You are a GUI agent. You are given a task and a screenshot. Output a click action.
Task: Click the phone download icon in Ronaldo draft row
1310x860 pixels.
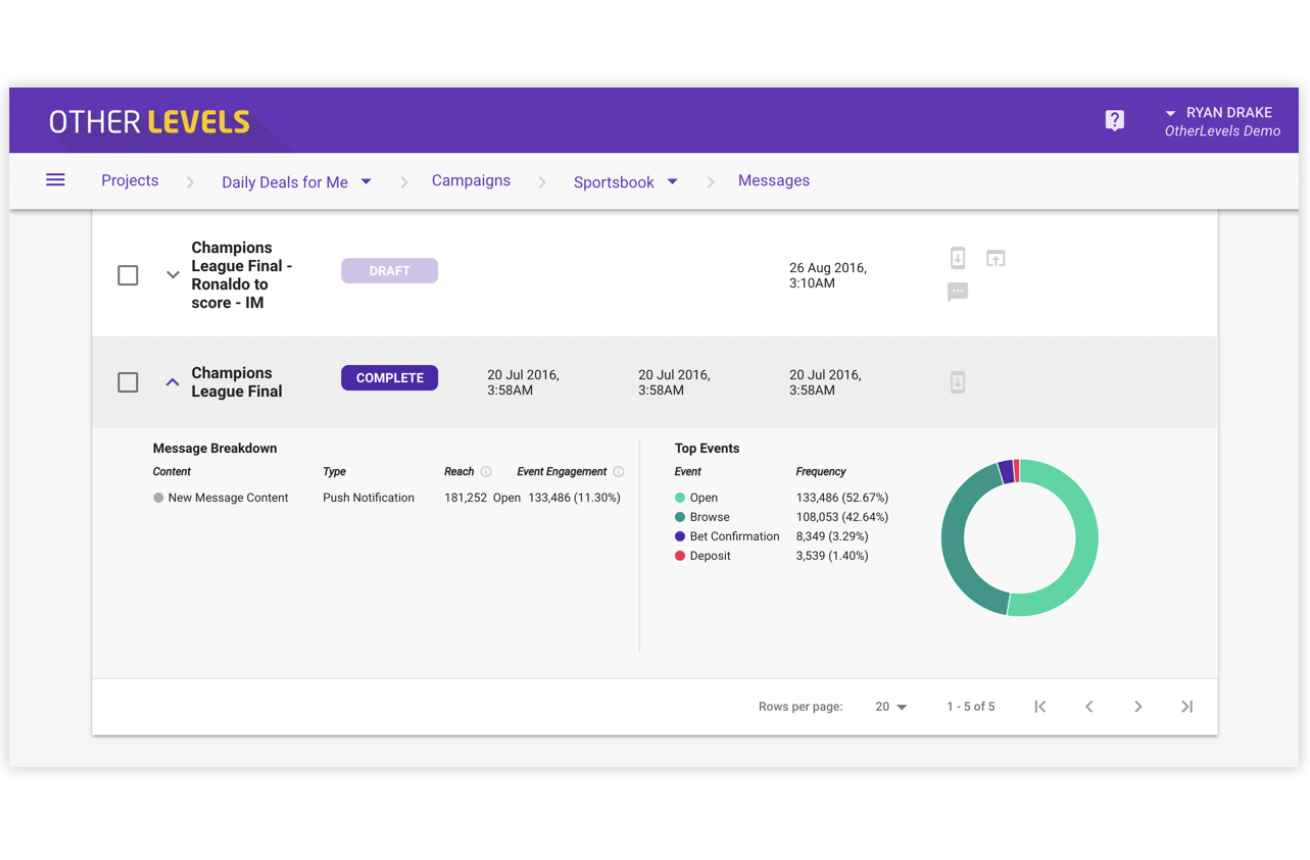pos(957,258)
